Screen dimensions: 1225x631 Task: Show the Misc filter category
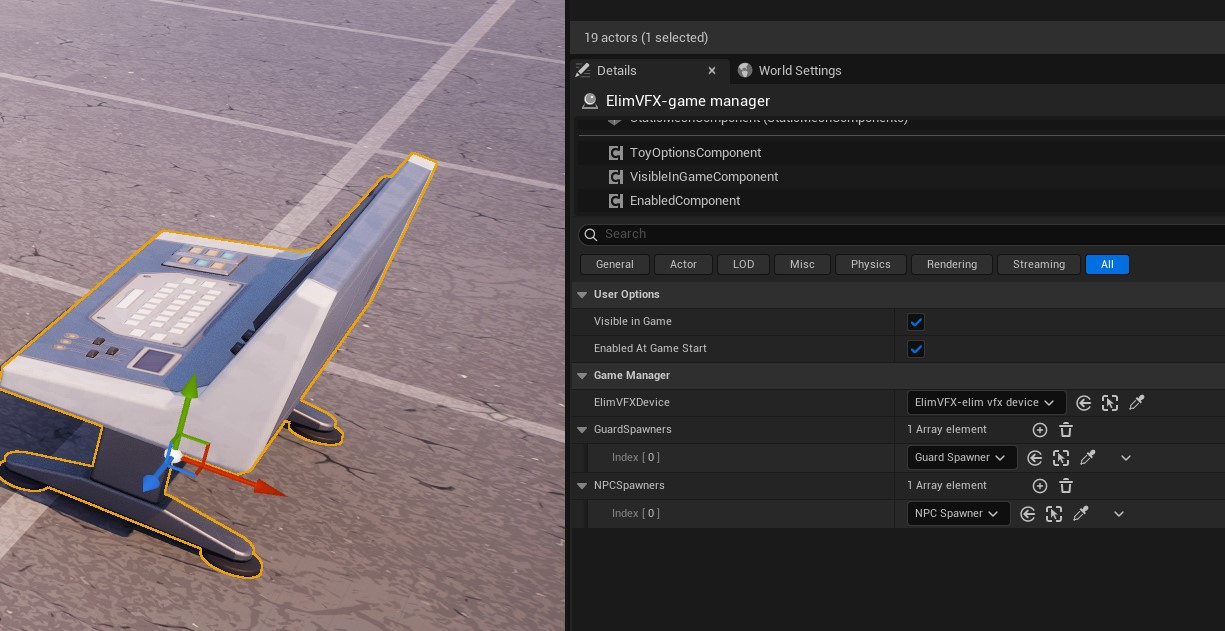tap(802, 264)
